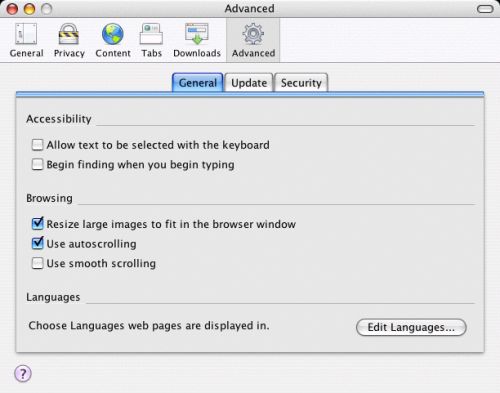
Task: Enable Allow text to be selected with keyboard
Action: [37, 145]
